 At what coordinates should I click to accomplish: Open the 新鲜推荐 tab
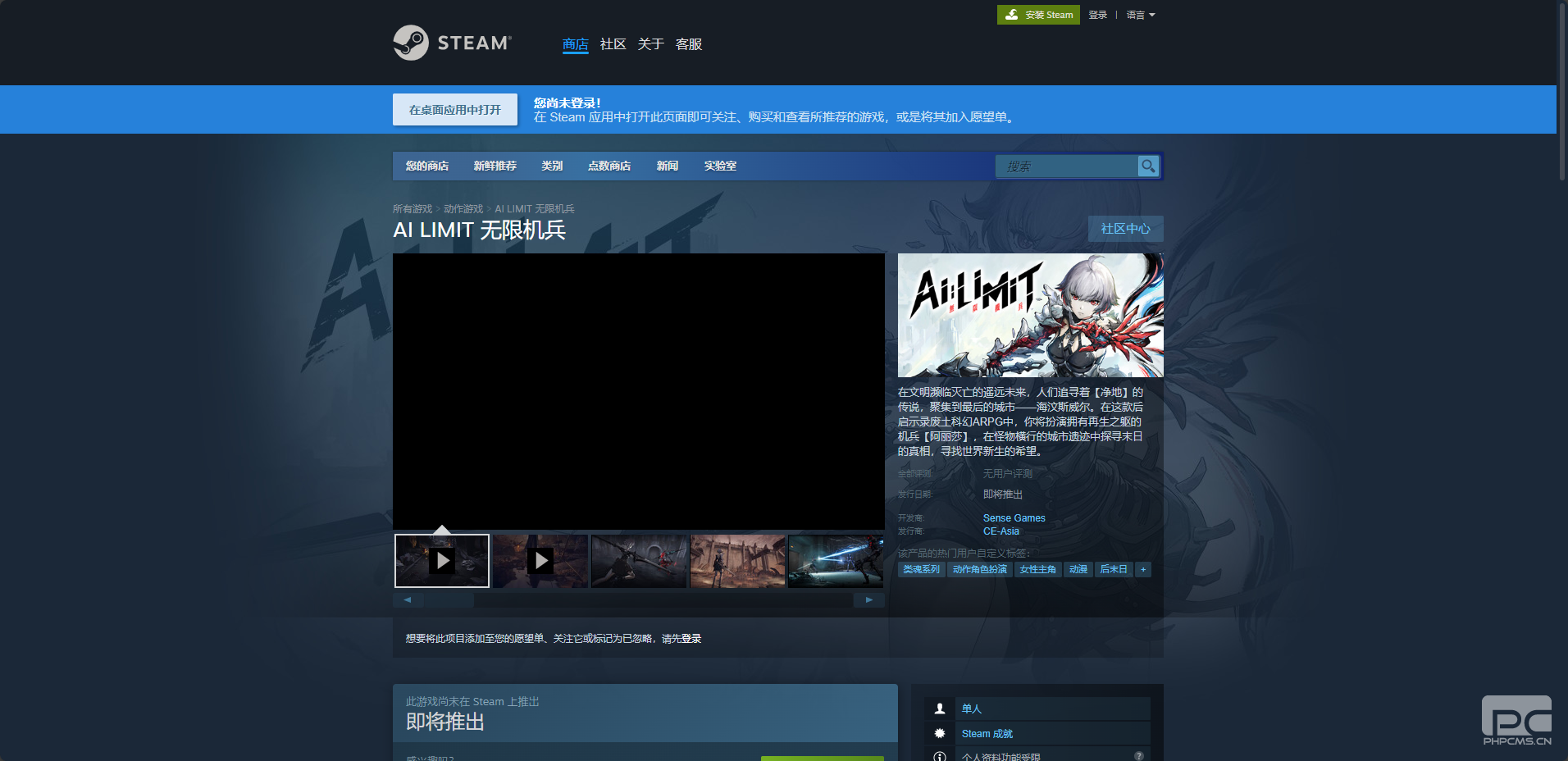click(x=495, y=166)
